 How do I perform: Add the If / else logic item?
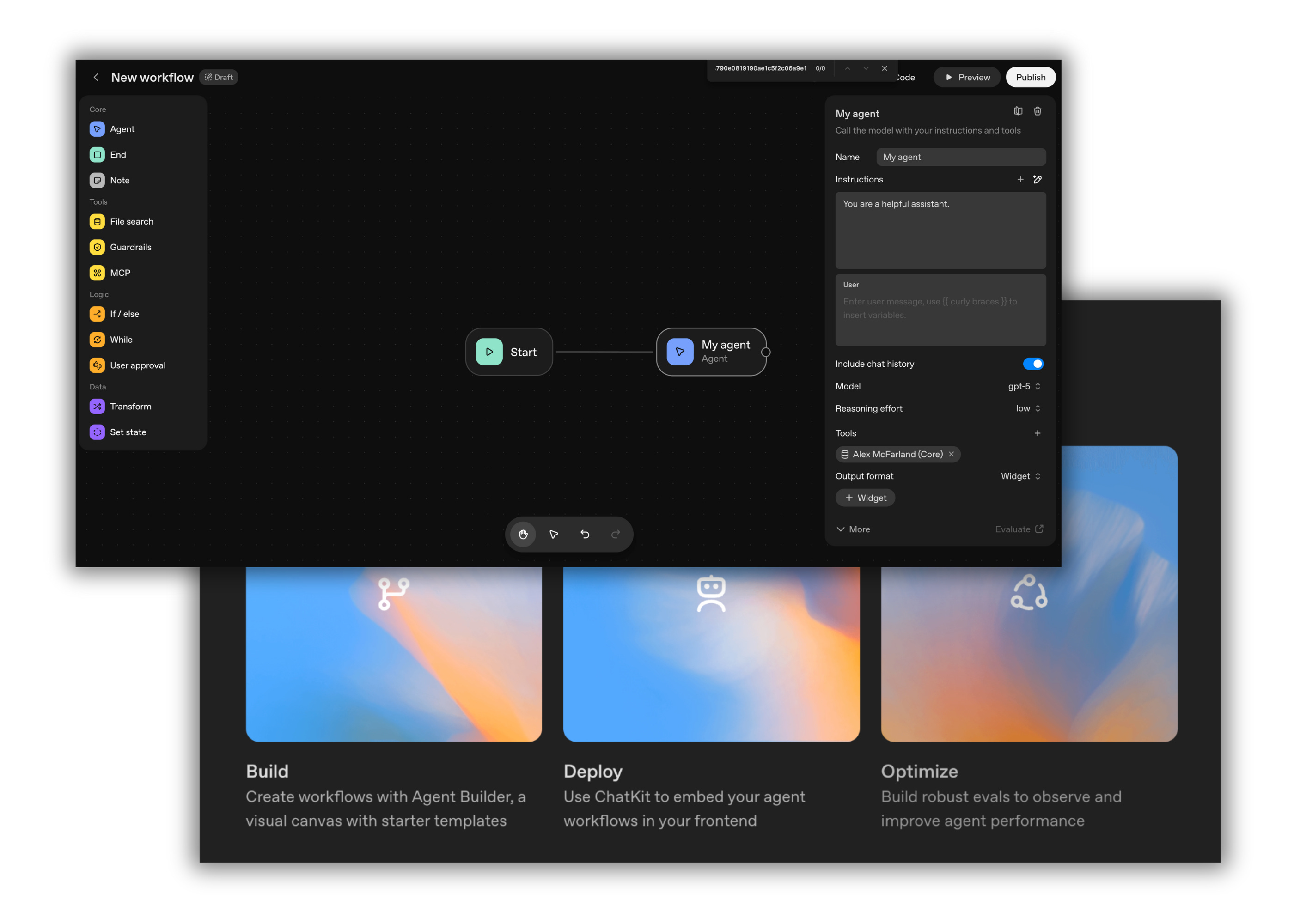point(124,314)
